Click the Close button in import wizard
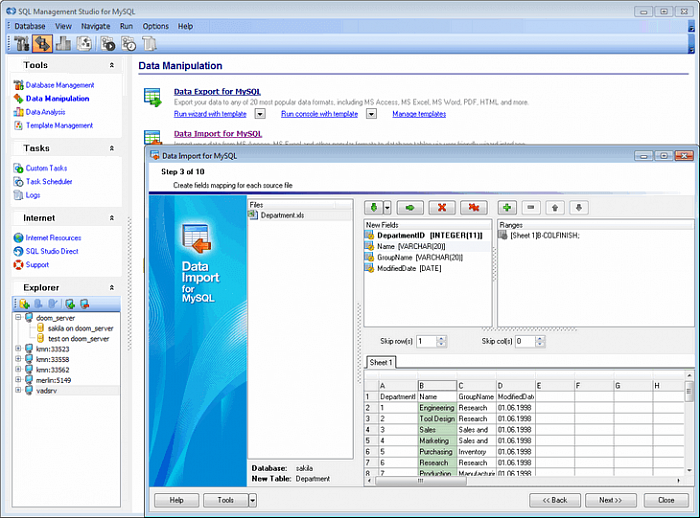 coord(666,501)
